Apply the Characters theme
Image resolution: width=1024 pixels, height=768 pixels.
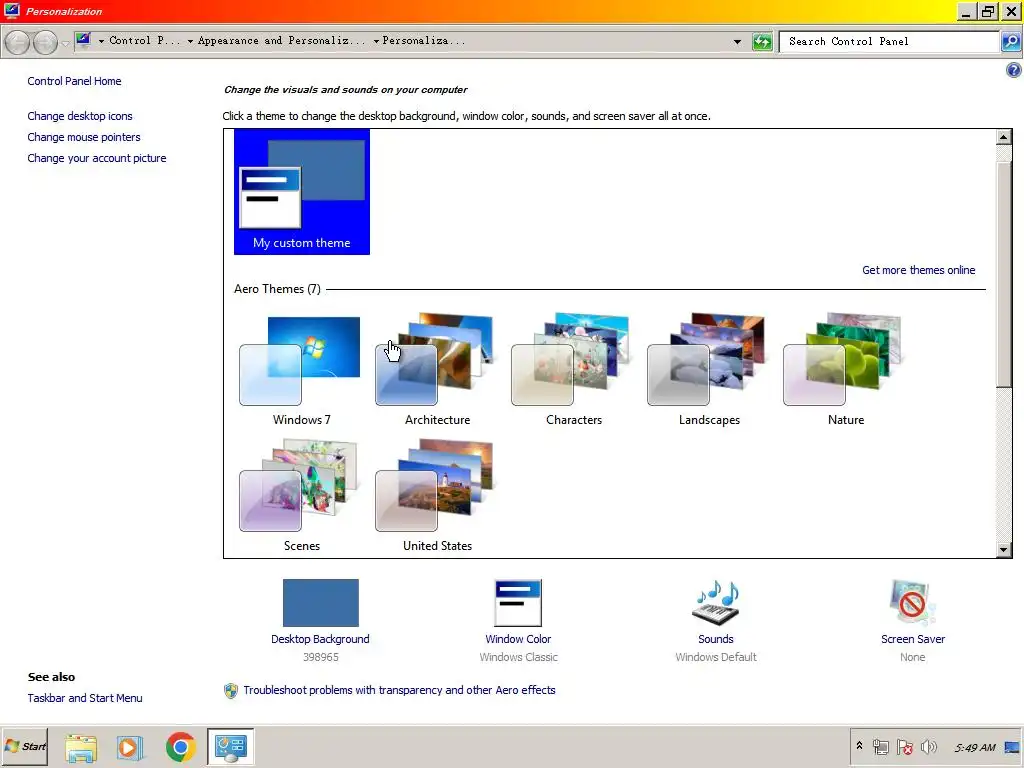573,370
